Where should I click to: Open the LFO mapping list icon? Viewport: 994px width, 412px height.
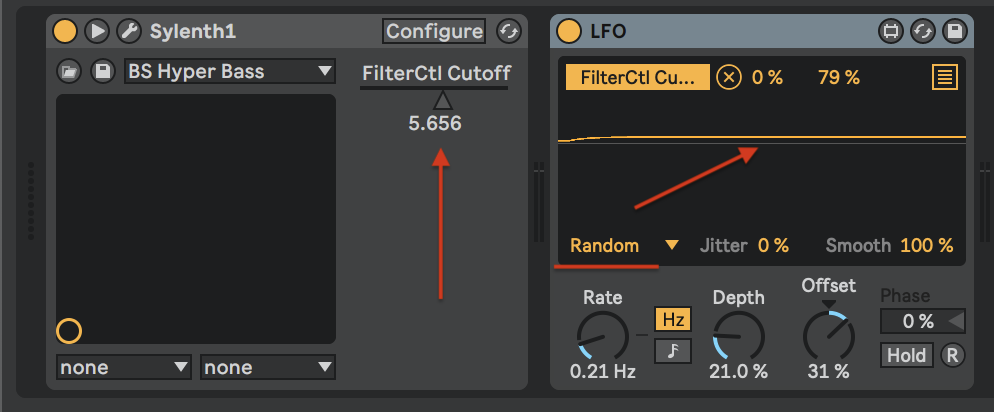click(944, 77)
